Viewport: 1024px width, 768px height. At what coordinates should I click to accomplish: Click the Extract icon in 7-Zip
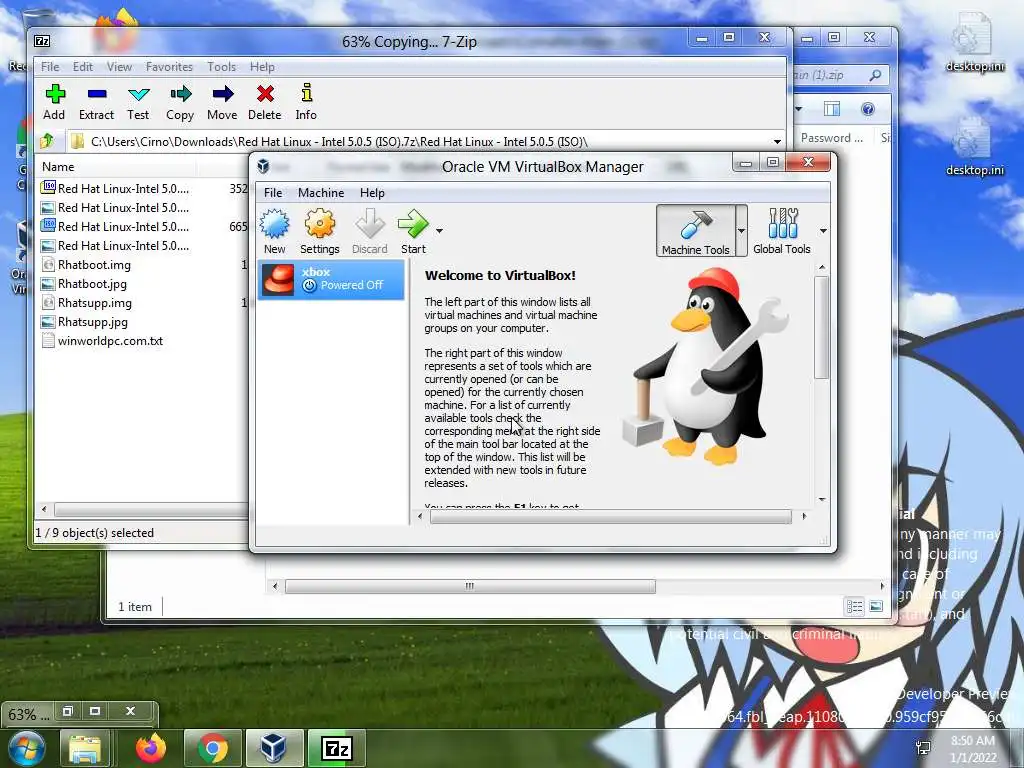point(97,102)
